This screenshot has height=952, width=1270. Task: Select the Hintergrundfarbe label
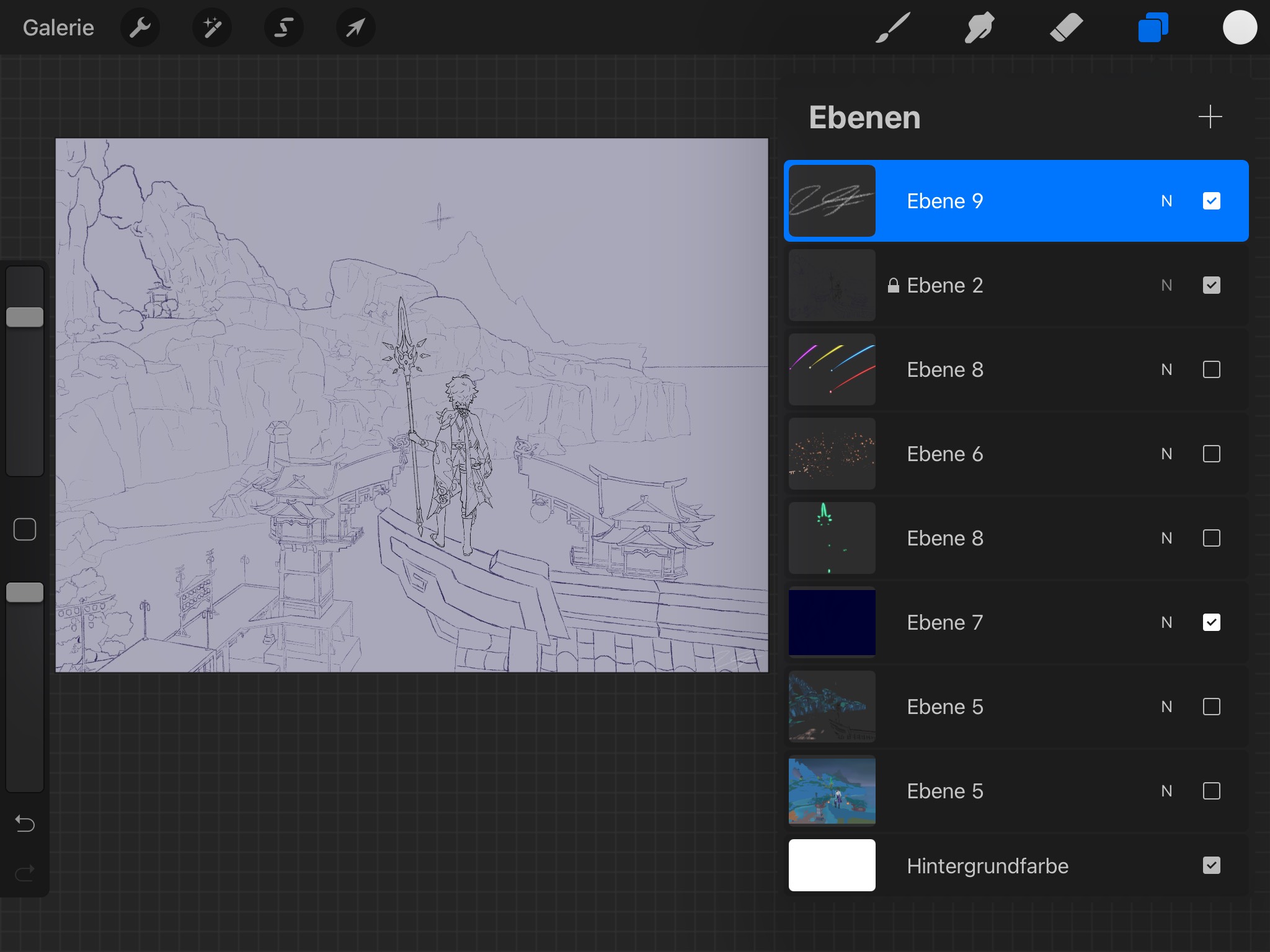[x=988, y=866]
